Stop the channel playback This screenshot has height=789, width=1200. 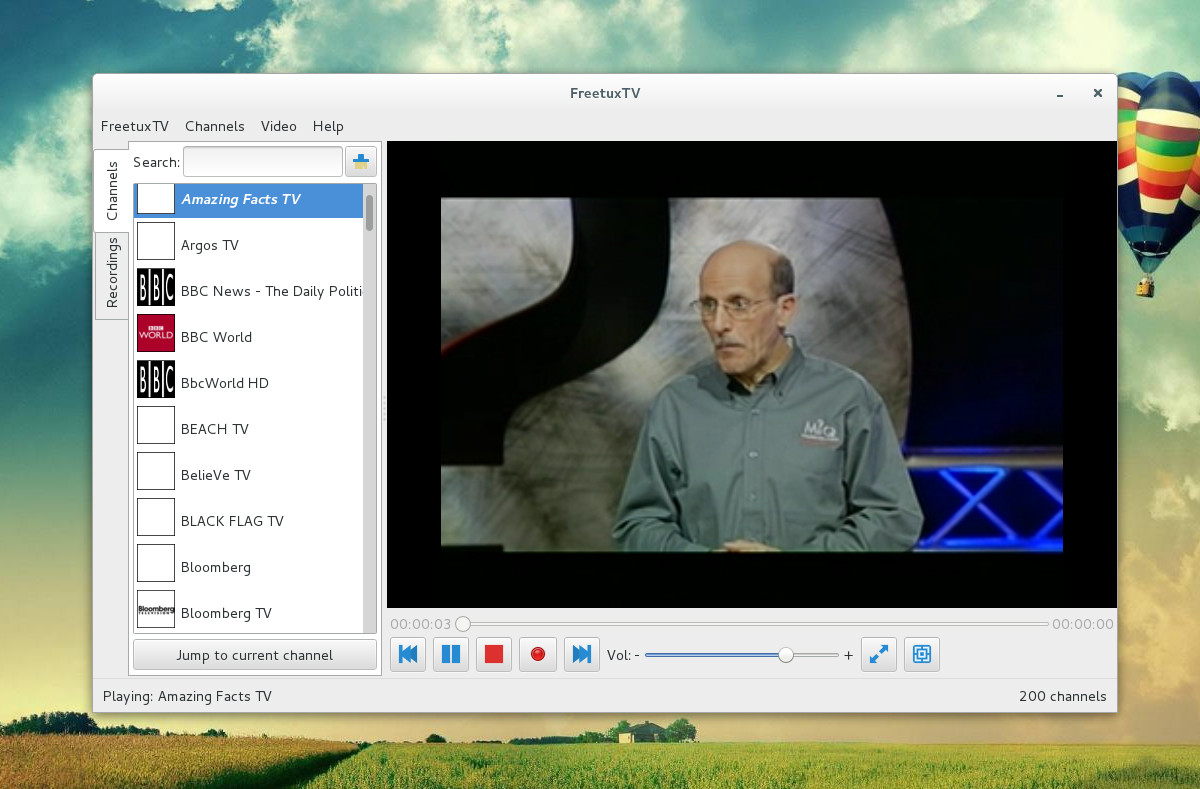494,654
